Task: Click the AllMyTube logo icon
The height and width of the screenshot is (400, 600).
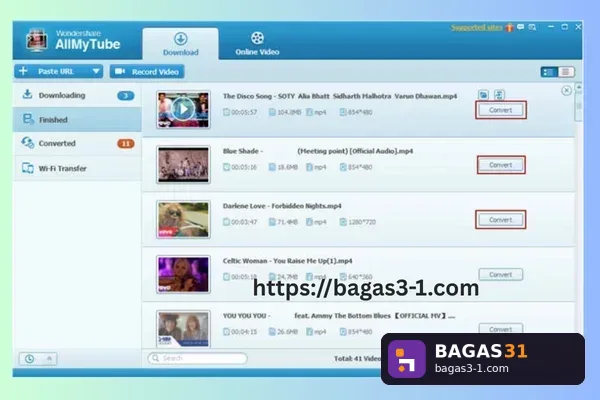Action: 36,40
